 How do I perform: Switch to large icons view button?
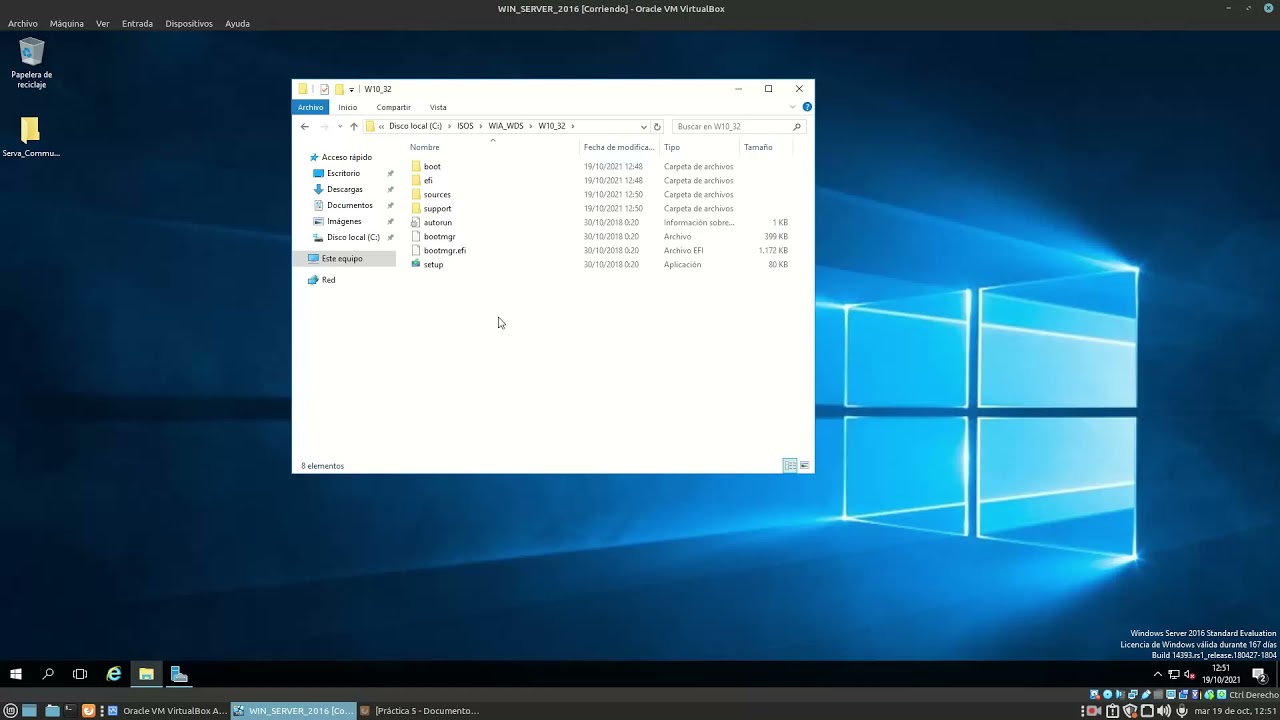click(x=804, y=465)
